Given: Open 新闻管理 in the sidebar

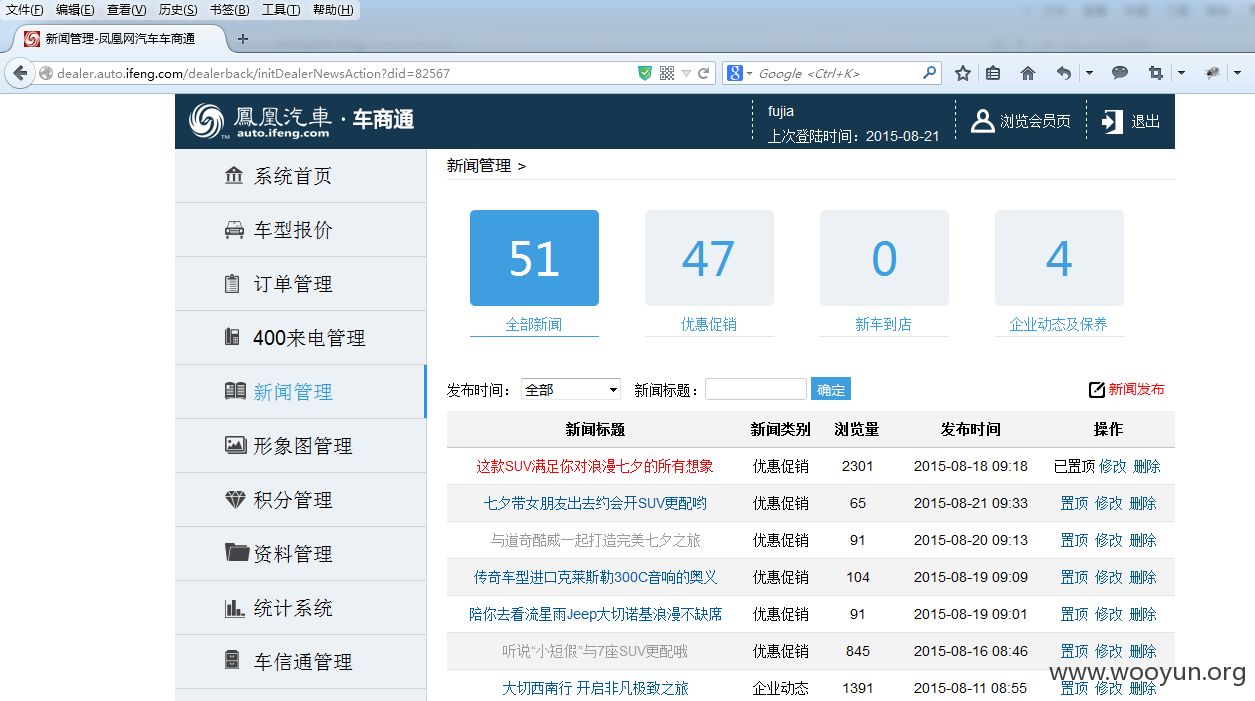Looking at the screenshot, I should coord(300,392).
